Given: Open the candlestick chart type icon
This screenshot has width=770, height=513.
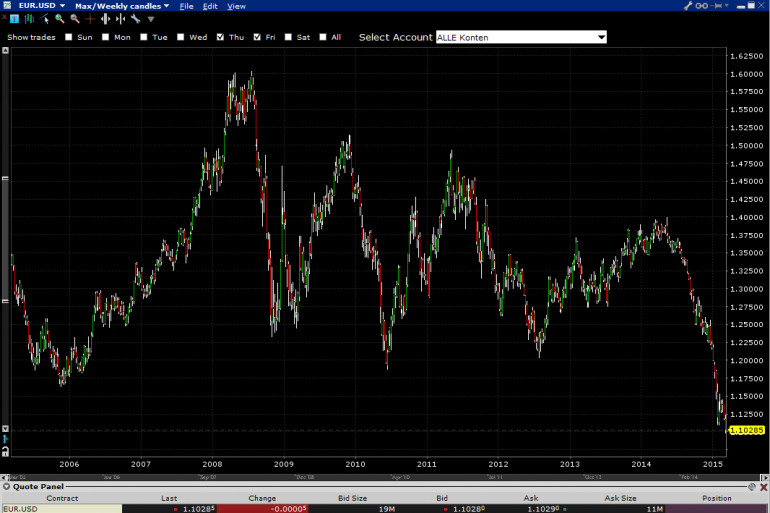Looking at the screenshot, I should (29, 19).
